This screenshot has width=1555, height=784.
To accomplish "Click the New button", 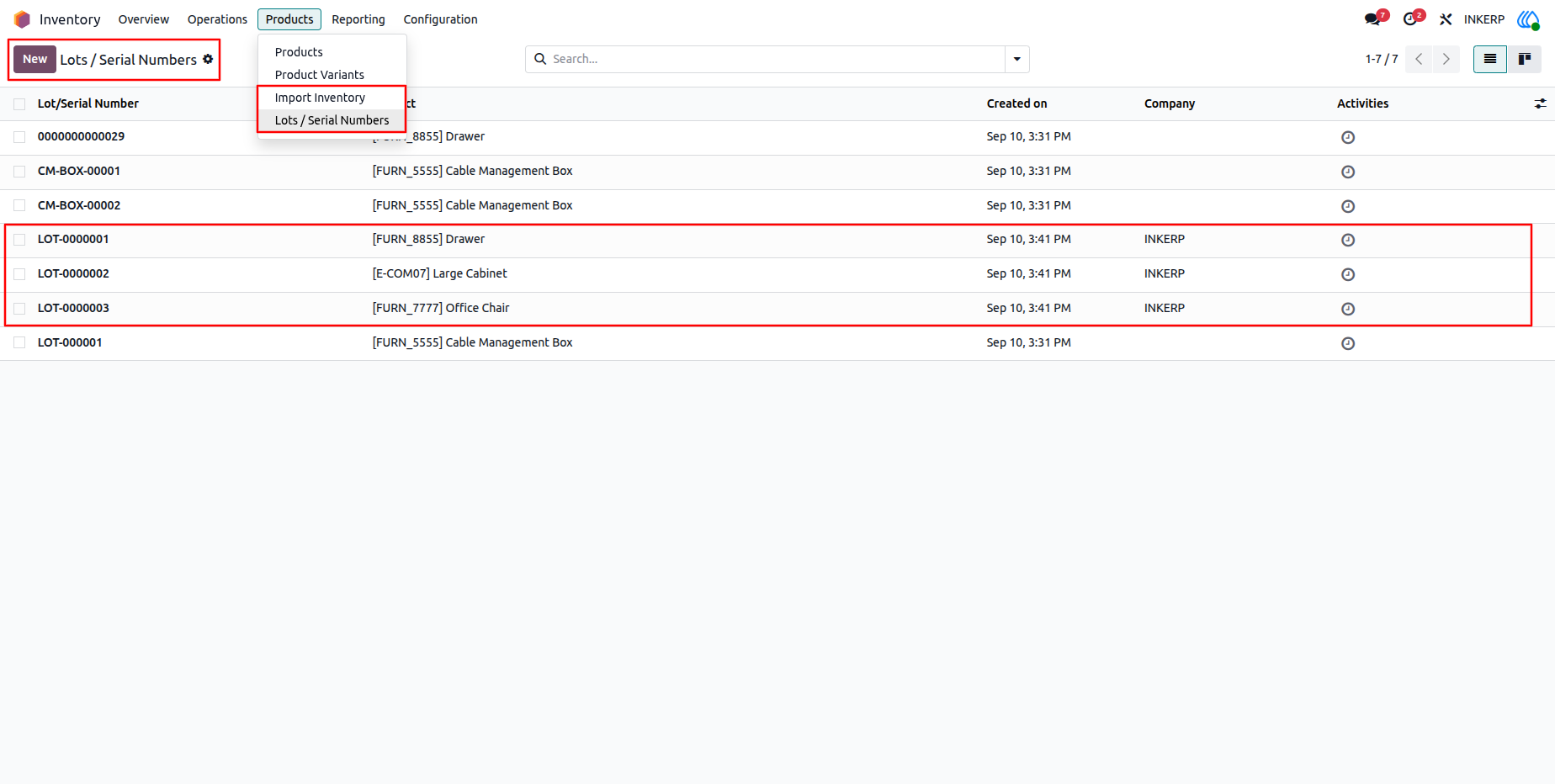I will (x=34, y=59).
